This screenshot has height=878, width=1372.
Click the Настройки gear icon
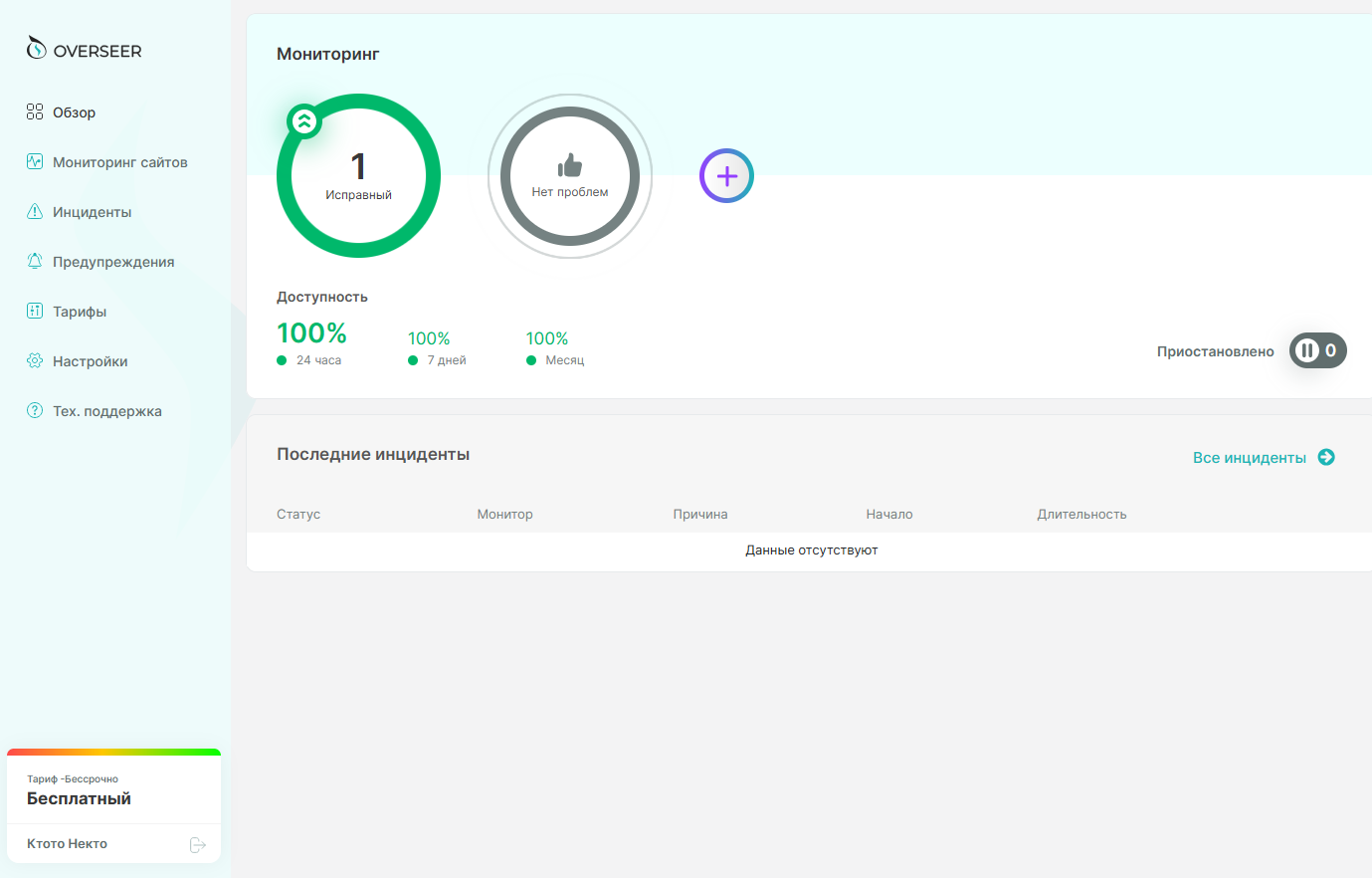(35, 360)
